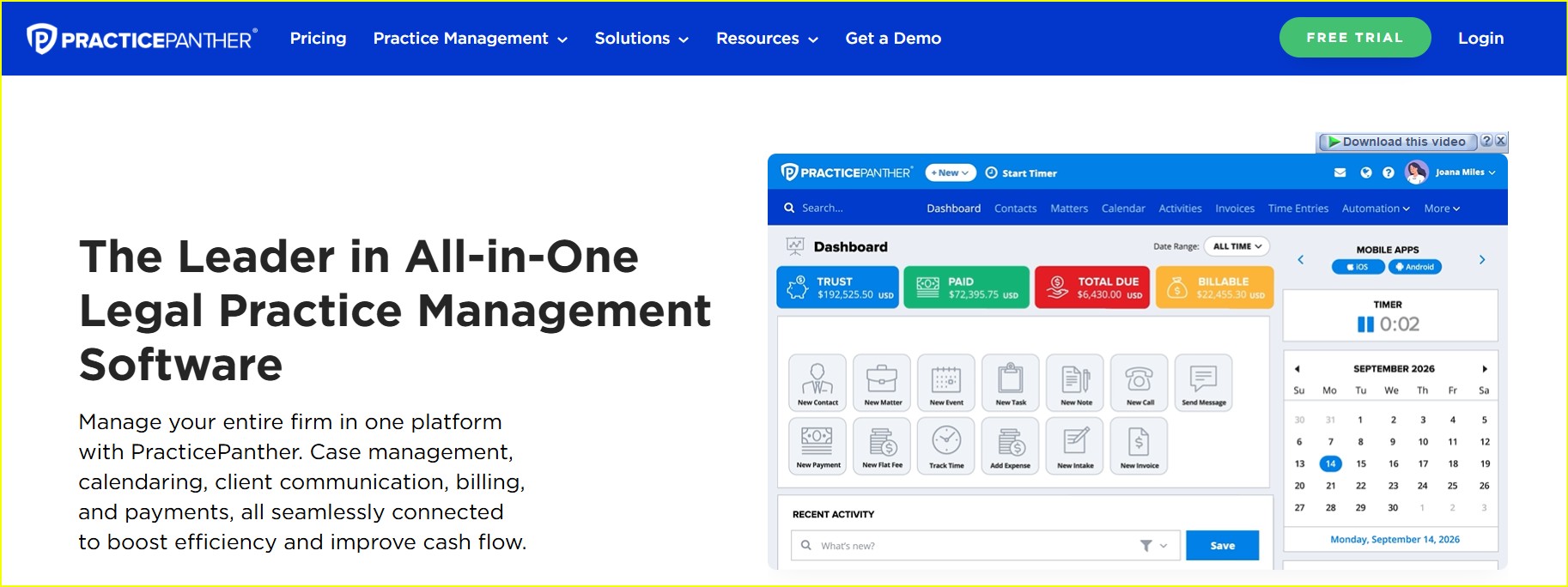Click Monday, September 14, 2026 date link
Image resolution: width=1568 pixels, height=587 pixels.
coord(1395,539)
